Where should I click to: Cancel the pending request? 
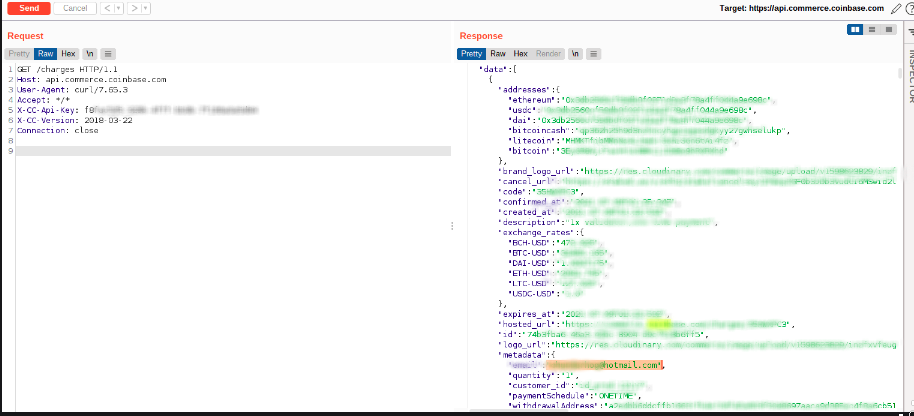tap(75, 8)
